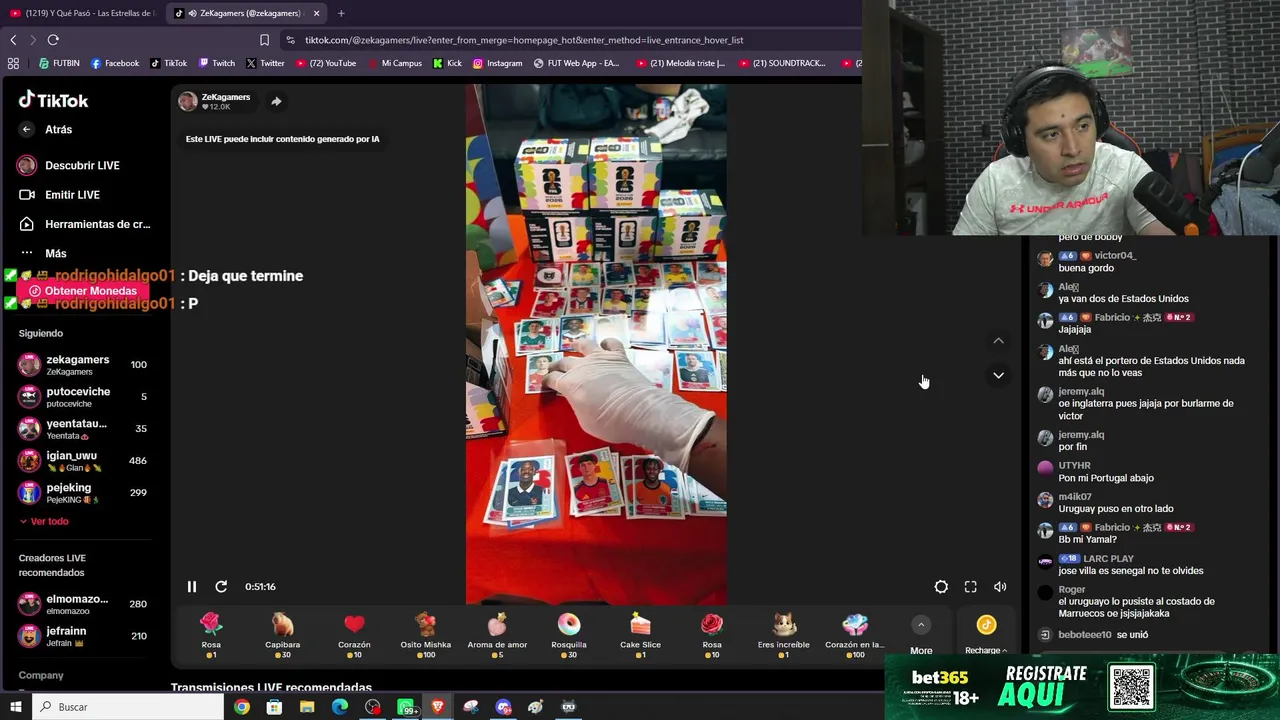1280x720 pixels.
Task: Expand the following list with Ver todo
Action: tap(44, 521)
